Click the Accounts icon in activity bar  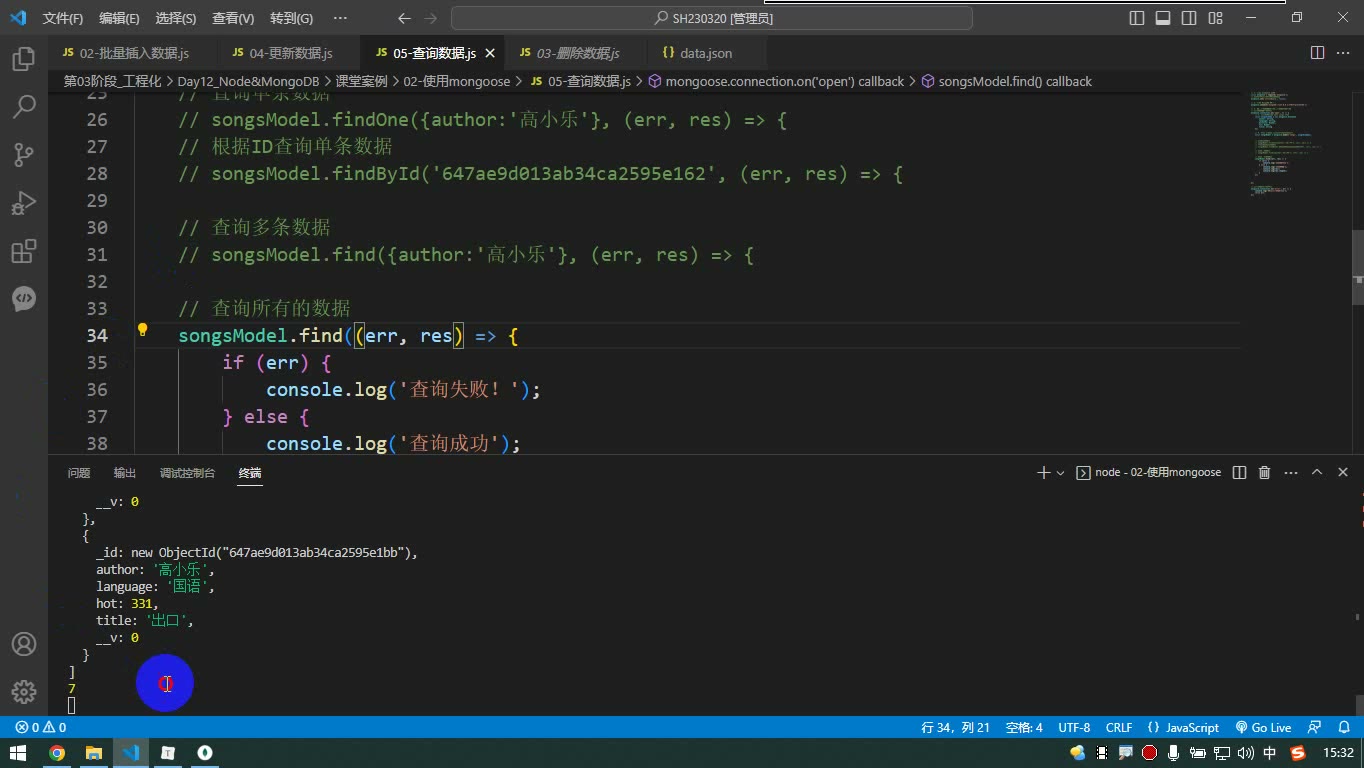point(23,644)
